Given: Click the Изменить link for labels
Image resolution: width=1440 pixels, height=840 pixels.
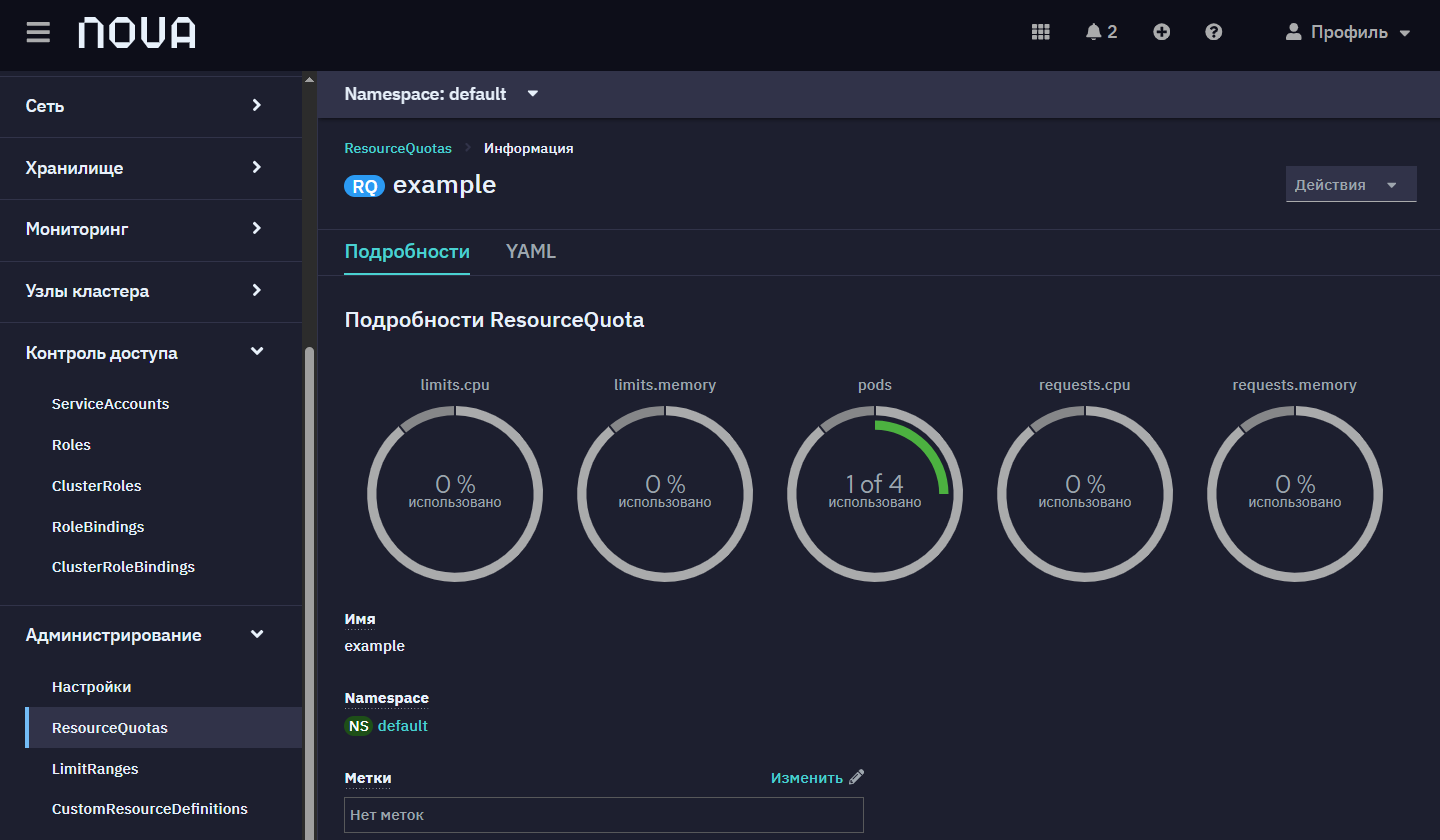Looking at the screenshot, I should tap(807, 777).
